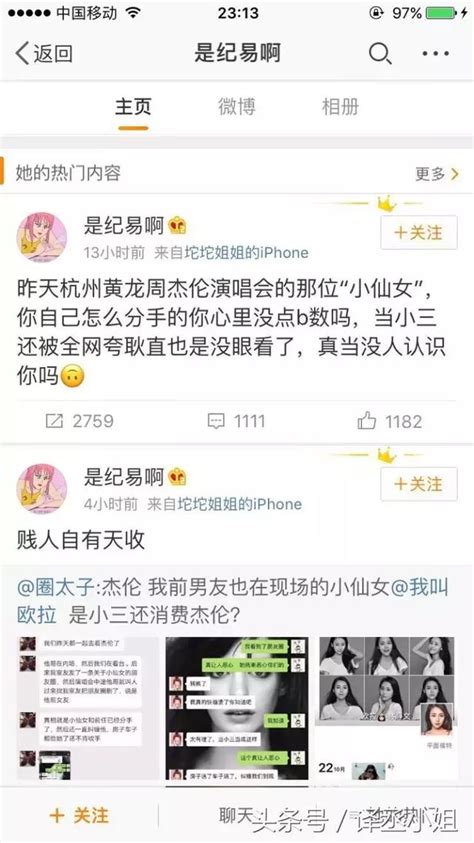The height and width of the screenshot is (843, 474).
Task: Open the chat screenshot thumbnail with white bubbles
Action: point(89,708)
